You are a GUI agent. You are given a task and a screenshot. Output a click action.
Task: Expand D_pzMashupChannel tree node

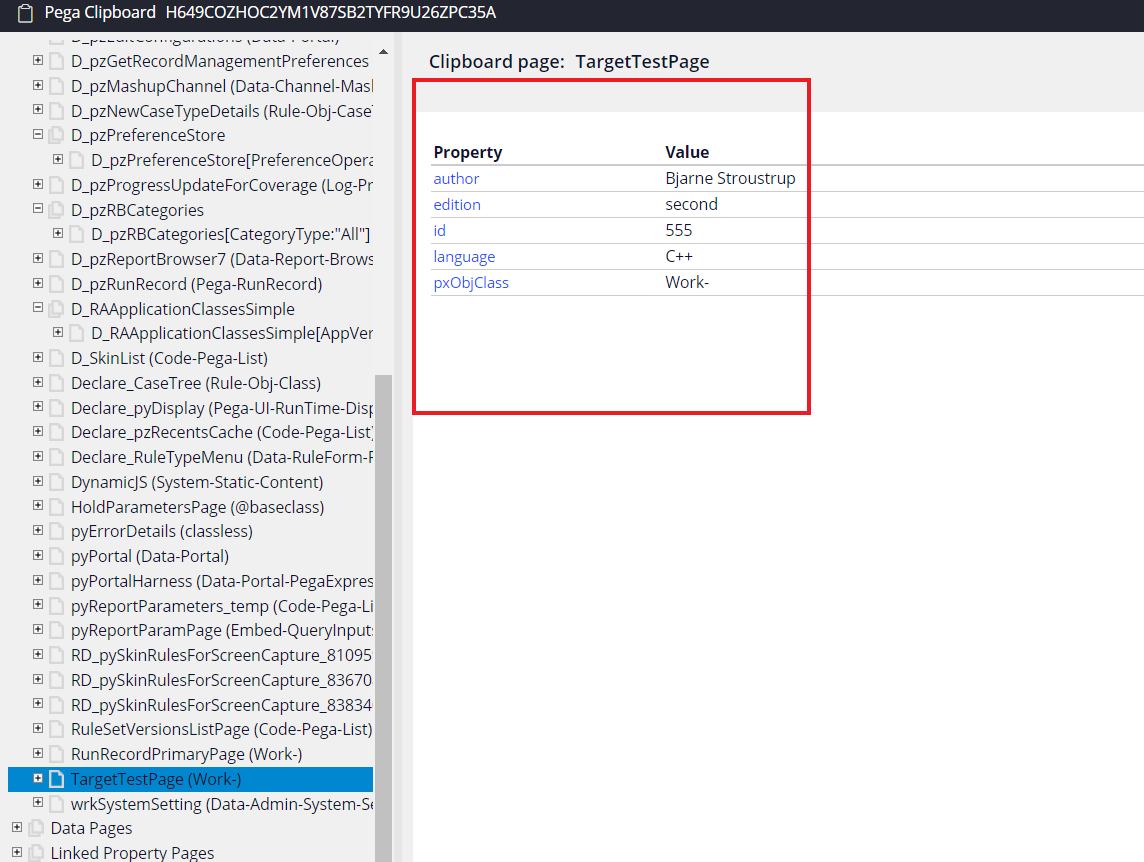pyautogui.click(x=38, y=85)
